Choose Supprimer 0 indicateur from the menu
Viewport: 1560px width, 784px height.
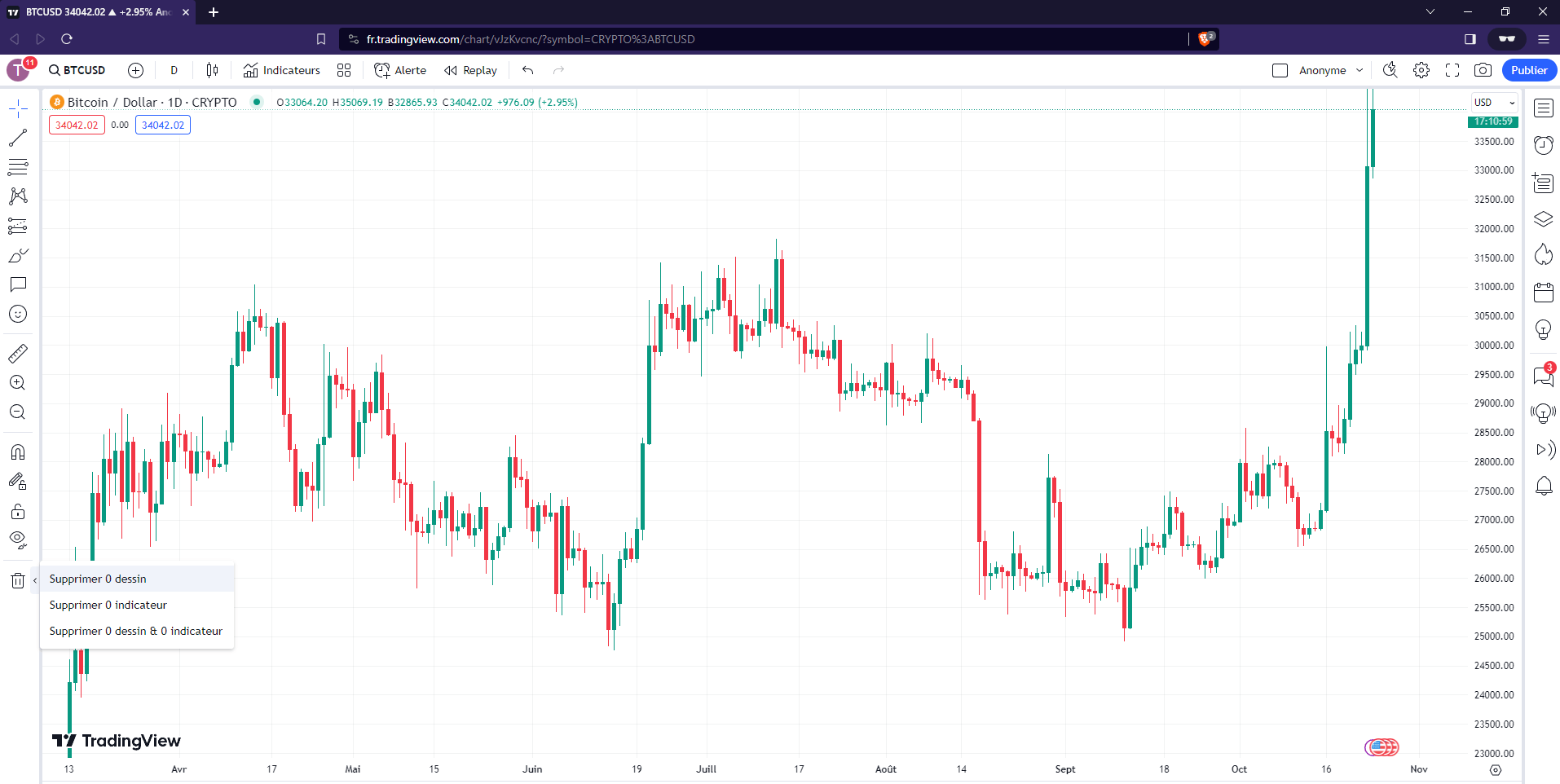point(108,605)
